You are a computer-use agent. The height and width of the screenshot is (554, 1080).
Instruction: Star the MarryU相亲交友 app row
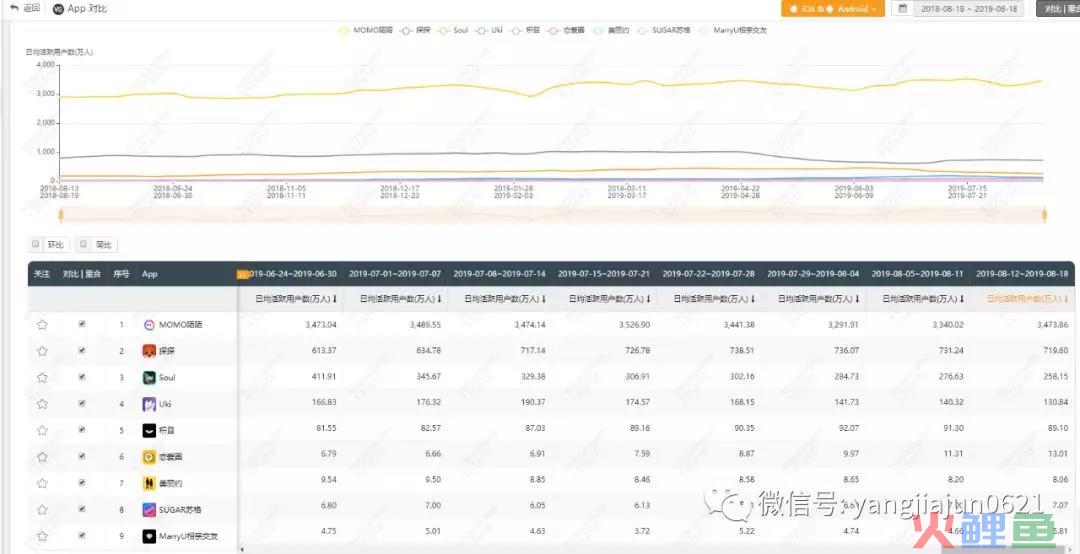point(42,536)
